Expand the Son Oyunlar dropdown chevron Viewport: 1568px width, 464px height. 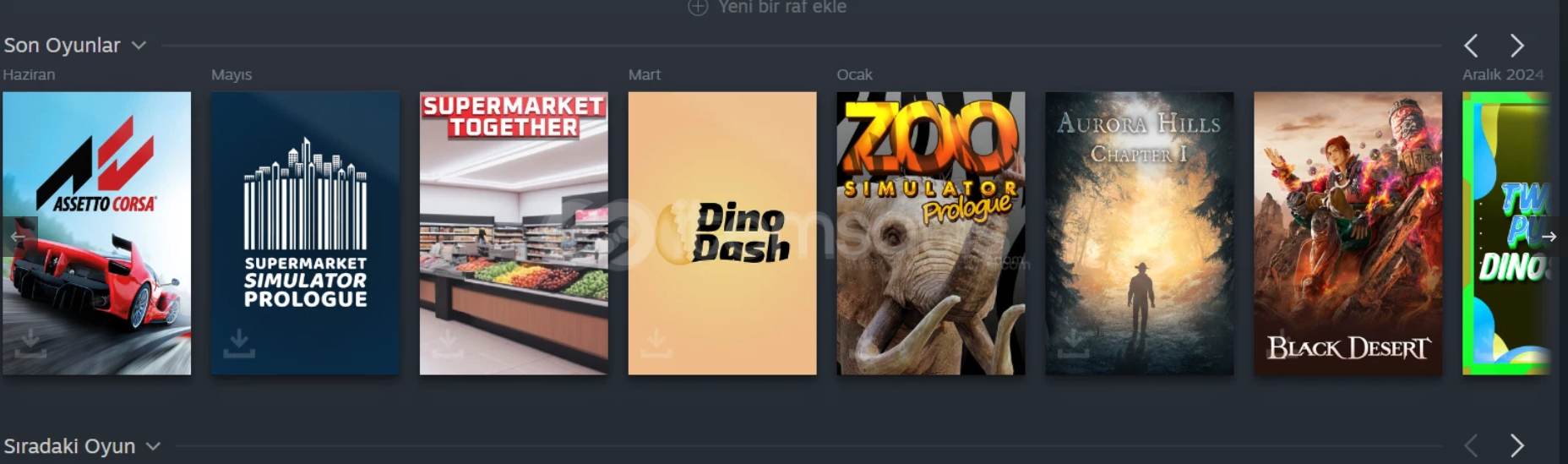(139, 46)
